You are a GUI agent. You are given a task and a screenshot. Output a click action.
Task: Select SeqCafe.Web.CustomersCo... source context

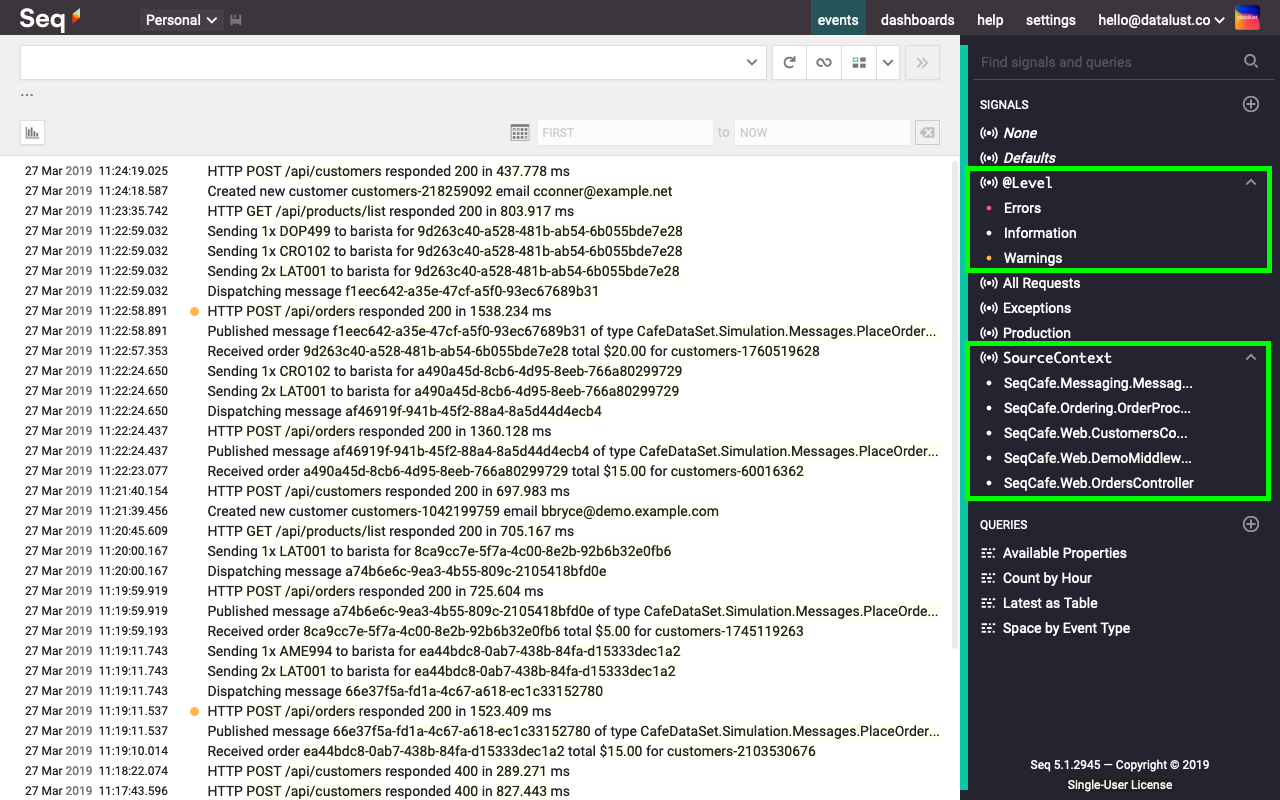1095,433
